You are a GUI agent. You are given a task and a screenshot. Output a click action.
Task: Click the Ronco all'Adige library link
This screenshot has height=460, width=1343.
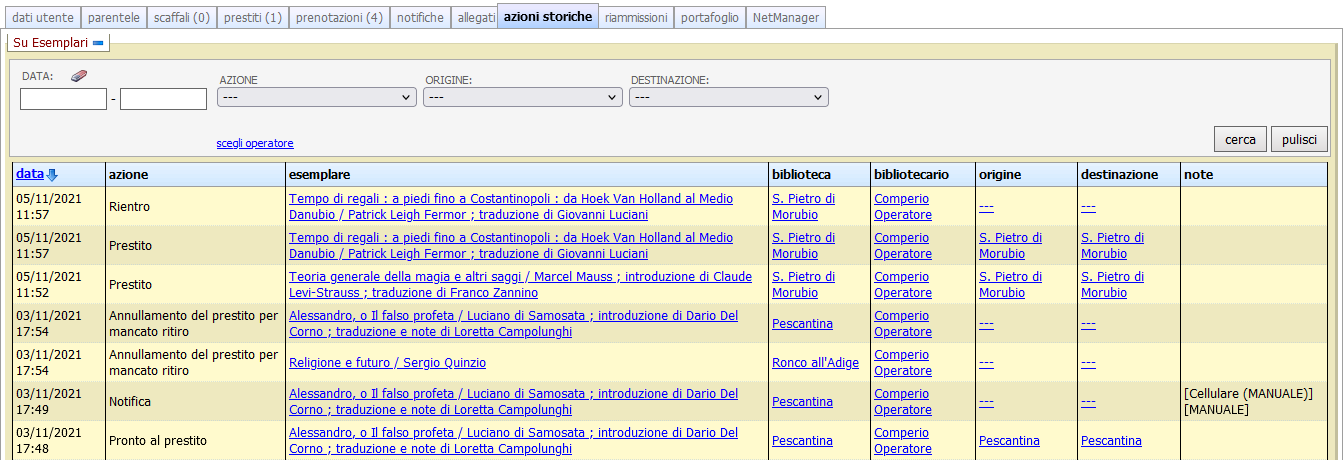[x=815, y=363]
